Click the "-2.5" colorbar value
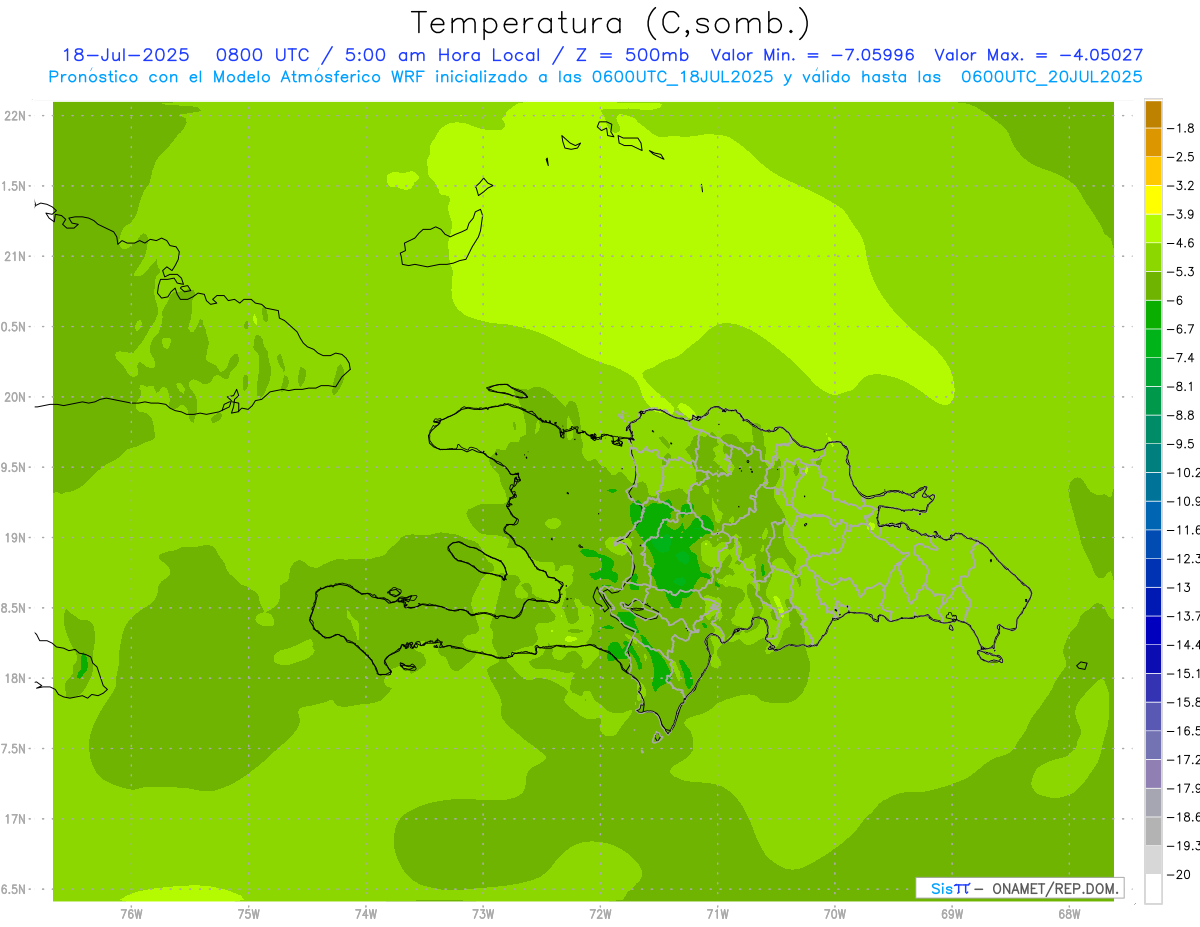Viewport: 1200px width, 927px height. pyautogui.click(x=1182, y=157)
